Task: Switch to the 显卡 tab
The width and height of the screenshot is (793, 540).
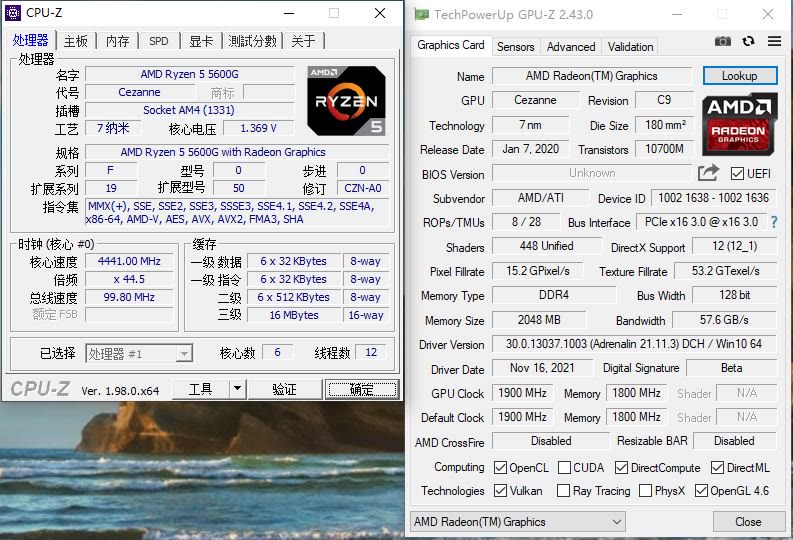Action: [x=201, y=41]
